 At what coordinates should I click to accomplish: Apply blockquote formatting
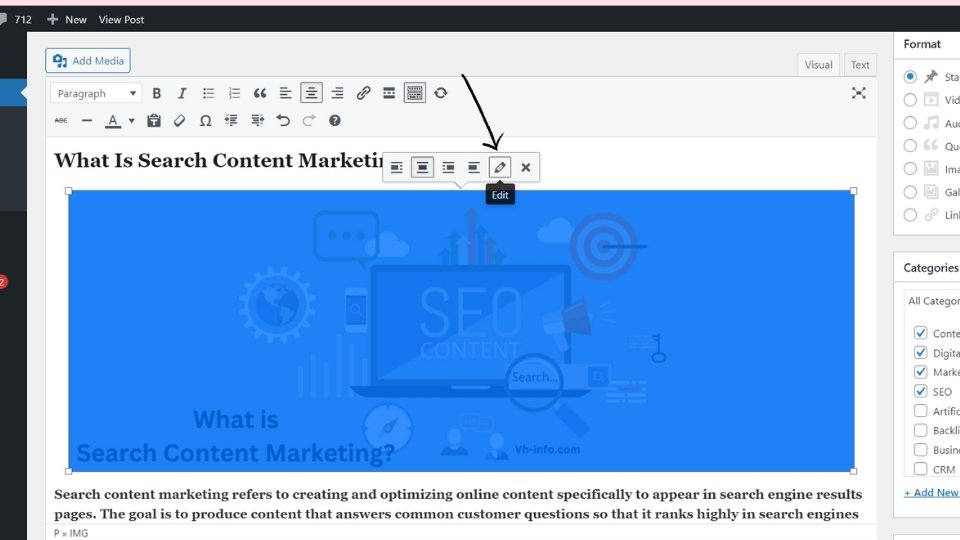pos(260,93)
